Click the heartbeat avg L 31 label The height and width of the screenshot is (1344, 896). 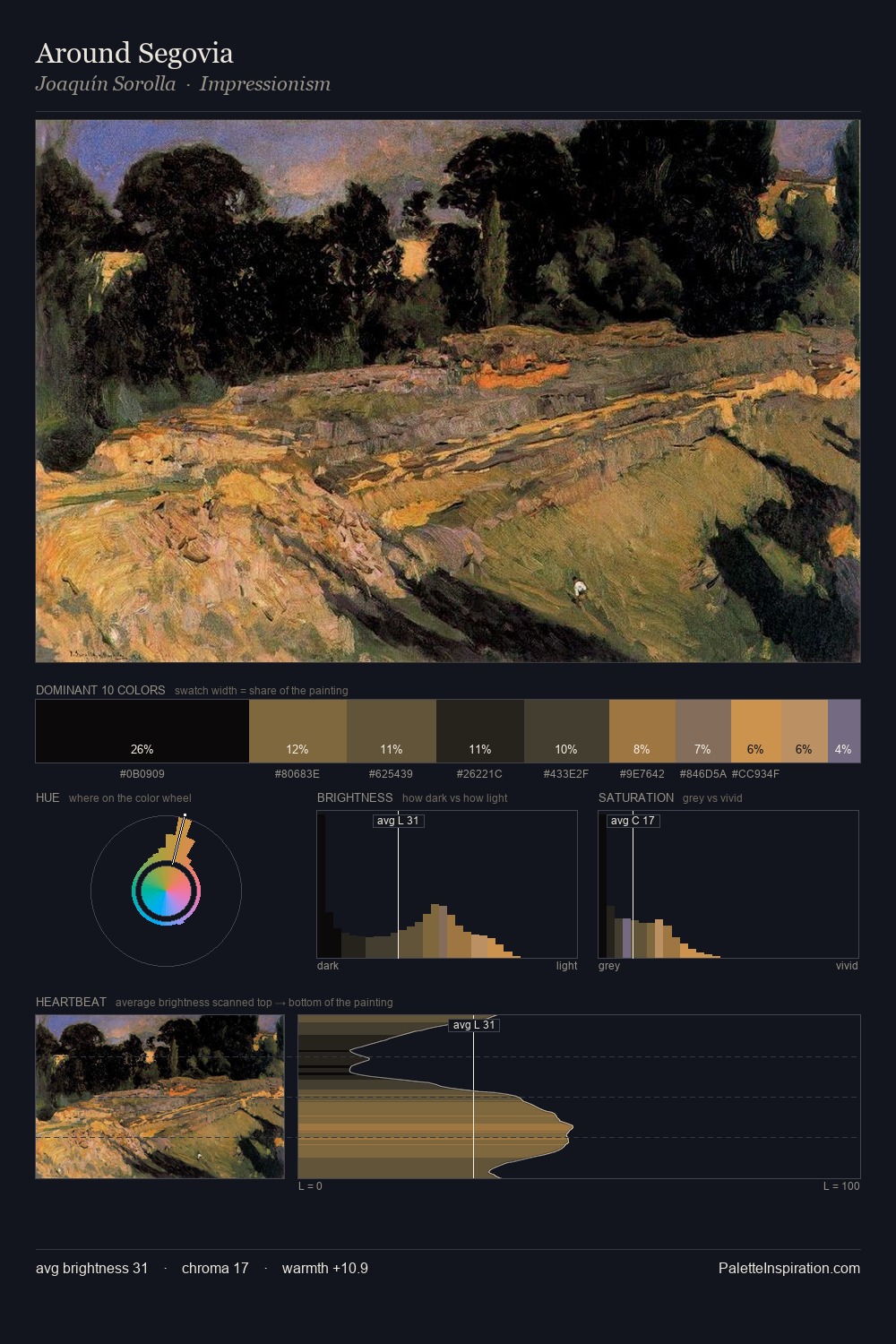coord(474,1025)
